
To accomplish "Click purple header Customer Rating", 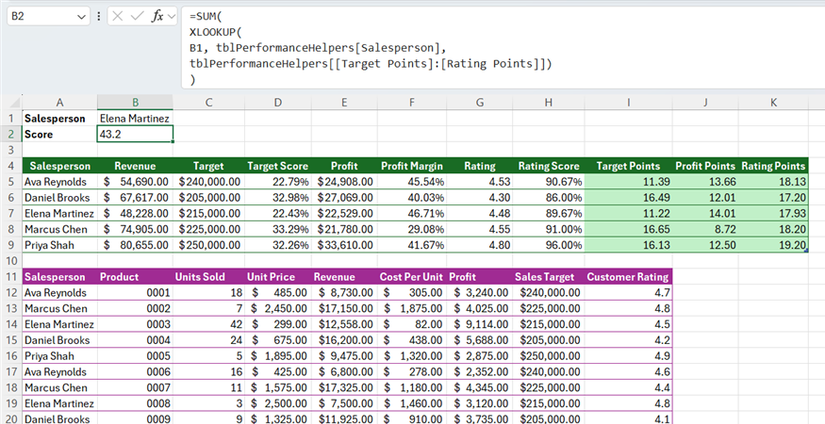I will tap(628, 277).
